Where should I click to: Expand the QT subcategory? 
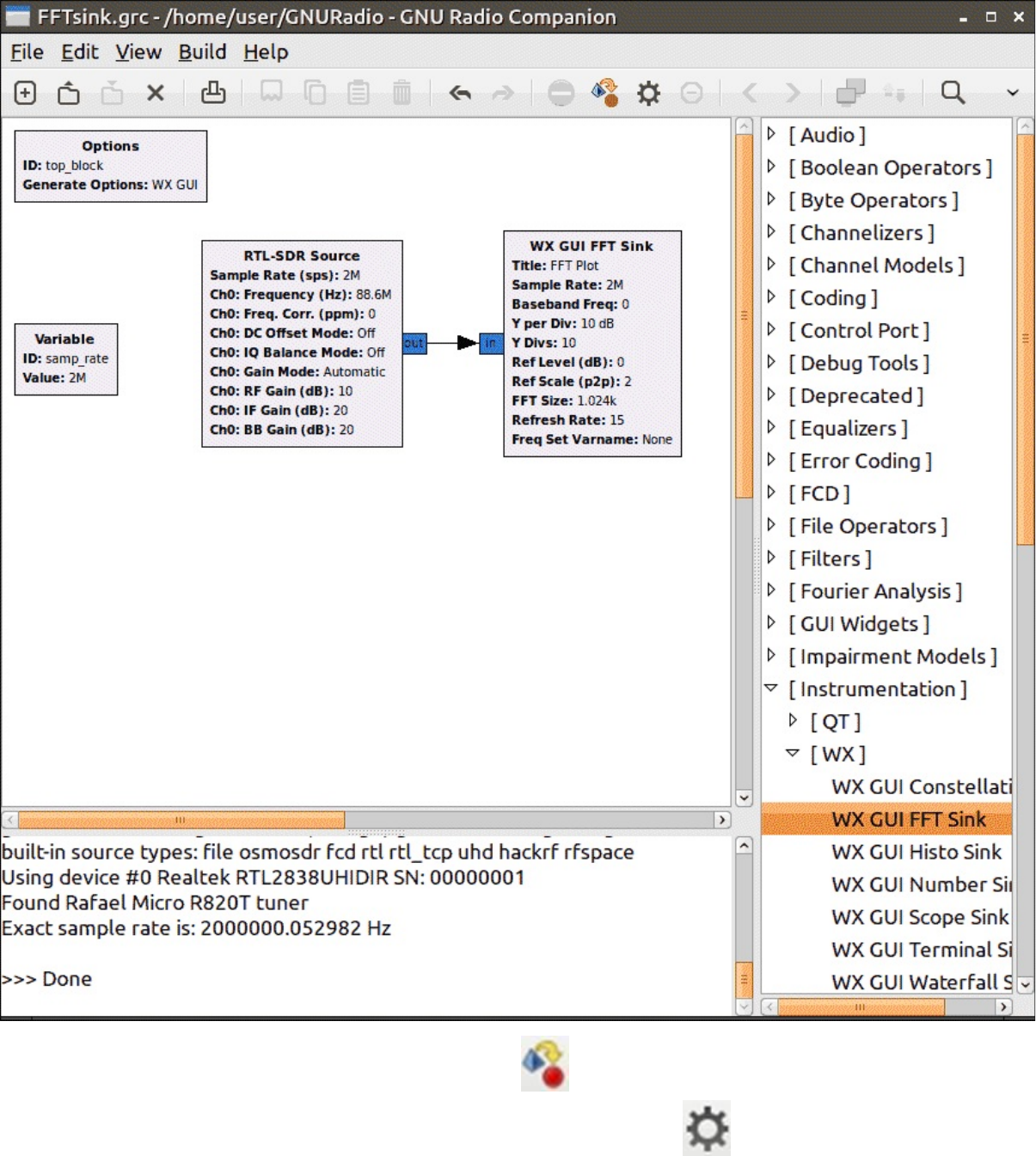793,721
